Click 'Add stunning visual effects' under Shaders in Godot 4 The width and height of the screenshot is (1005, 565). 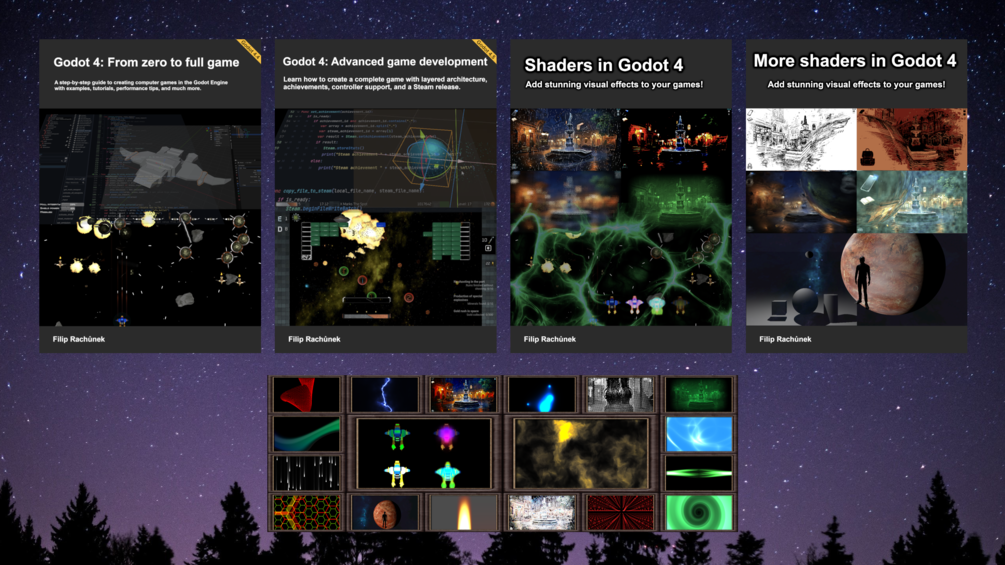614,85
